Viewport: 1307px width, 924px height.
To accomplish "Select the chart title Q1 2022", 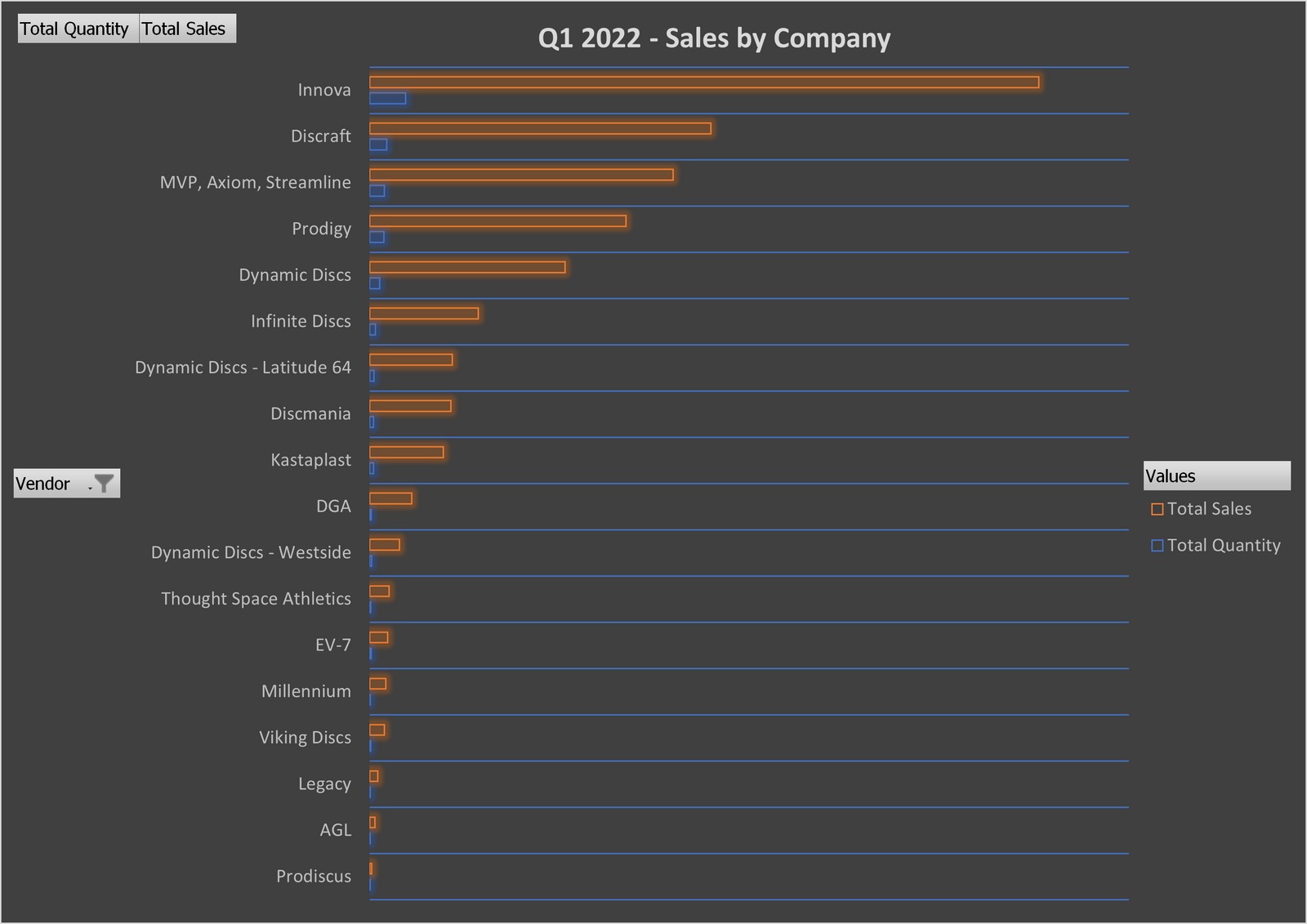I will [x=713, y=38].
